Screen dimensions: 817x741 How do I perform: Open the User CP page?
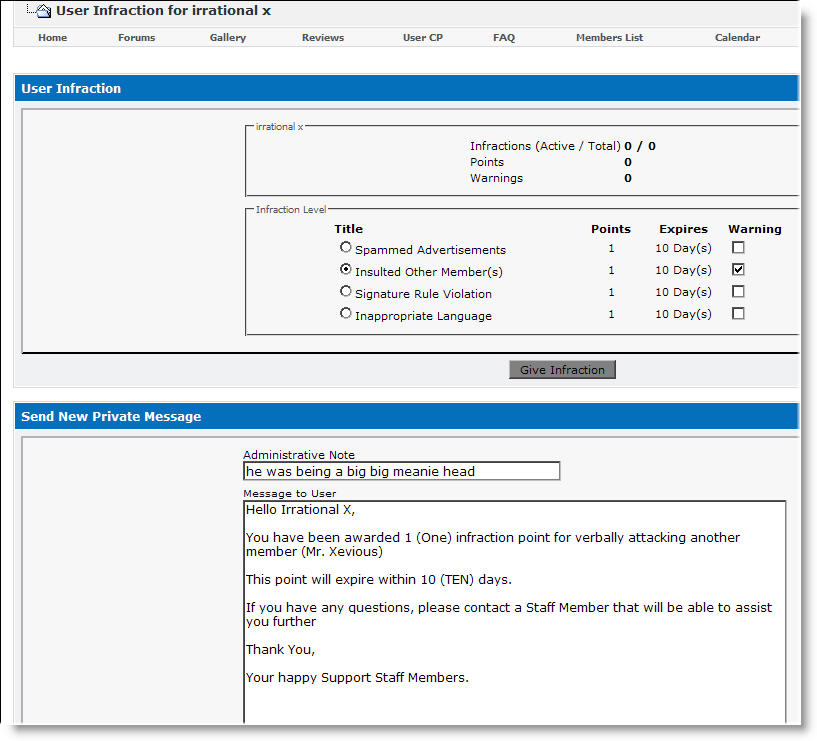coord(422,38)
